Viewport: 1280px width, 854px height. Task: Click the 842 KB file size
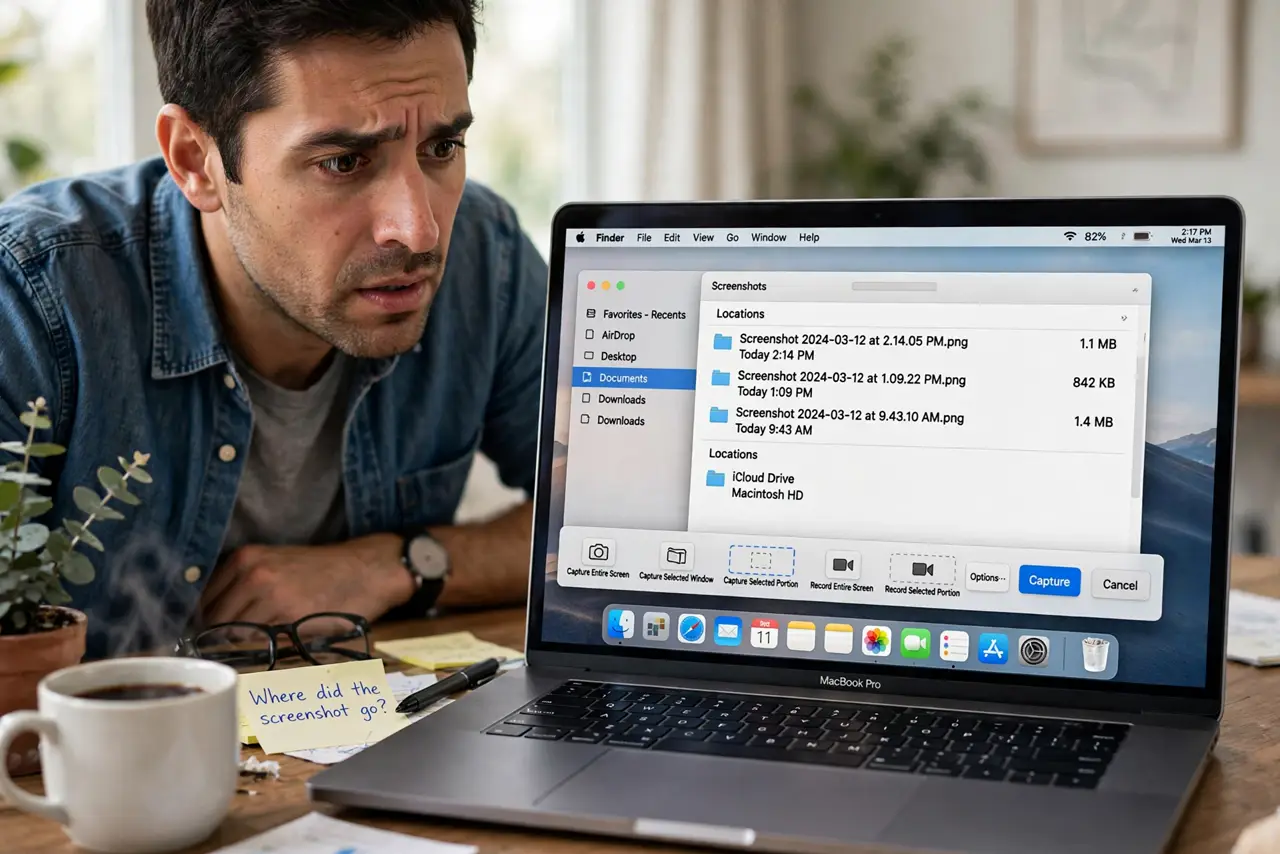click(1094, 383)
